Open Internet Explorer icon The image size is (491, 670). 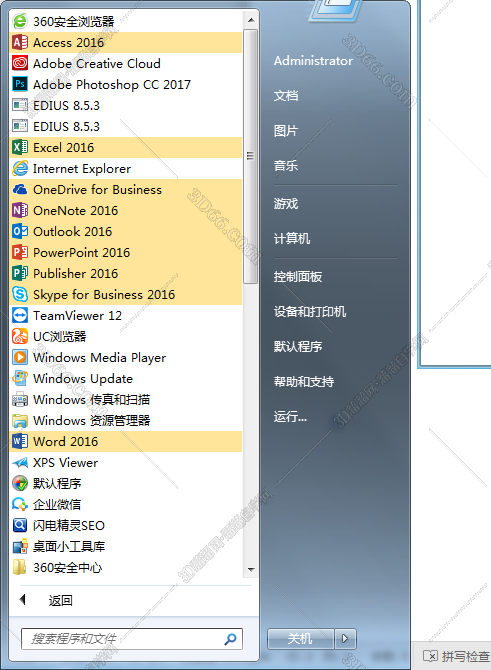coord(20,168)
